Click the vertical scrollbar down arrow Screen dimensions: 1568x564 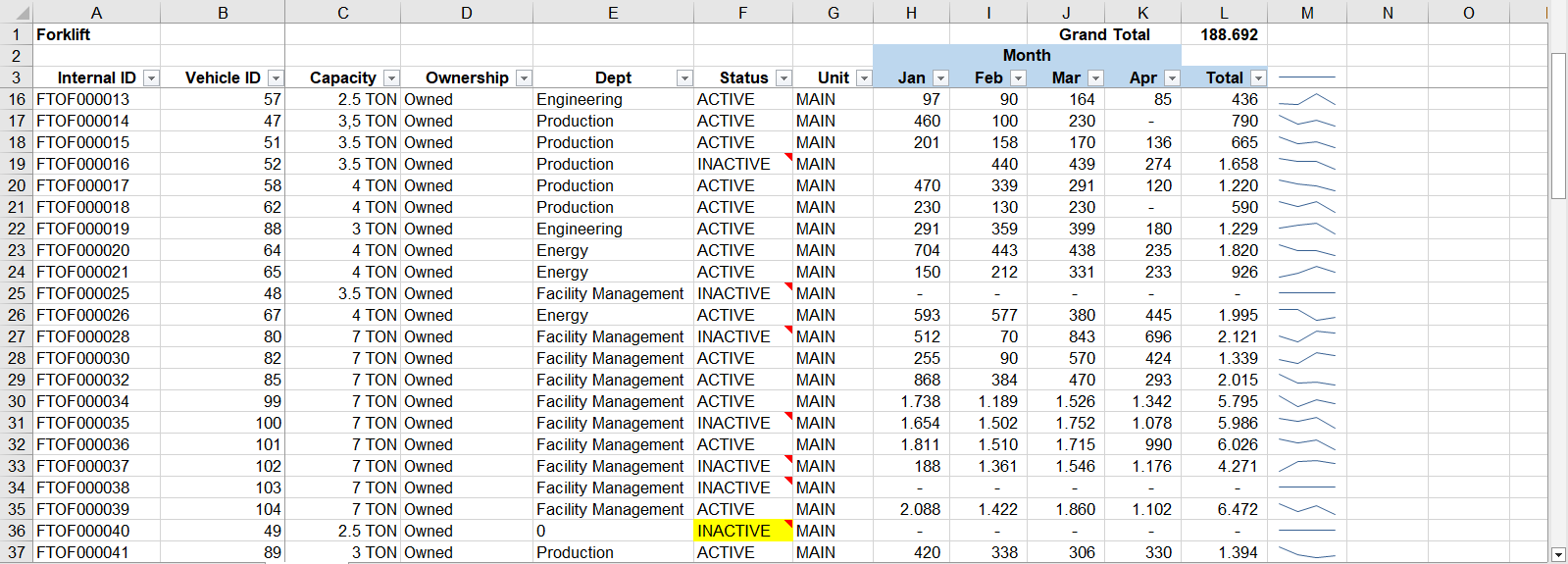coord(1558,554)
